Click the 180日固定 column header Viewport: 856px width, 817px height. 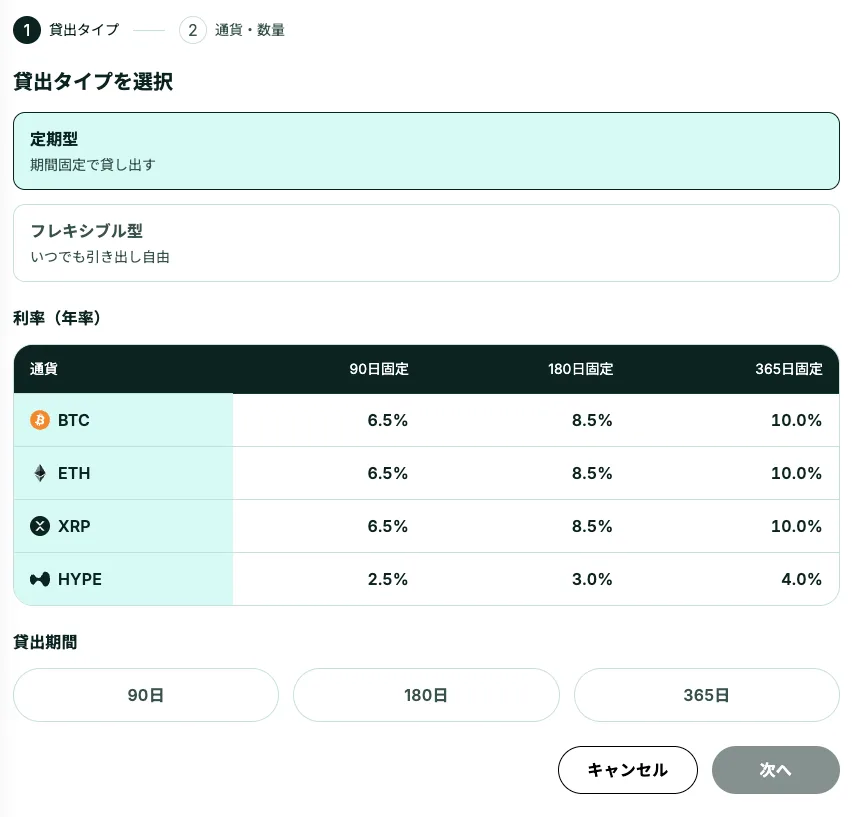580,369
